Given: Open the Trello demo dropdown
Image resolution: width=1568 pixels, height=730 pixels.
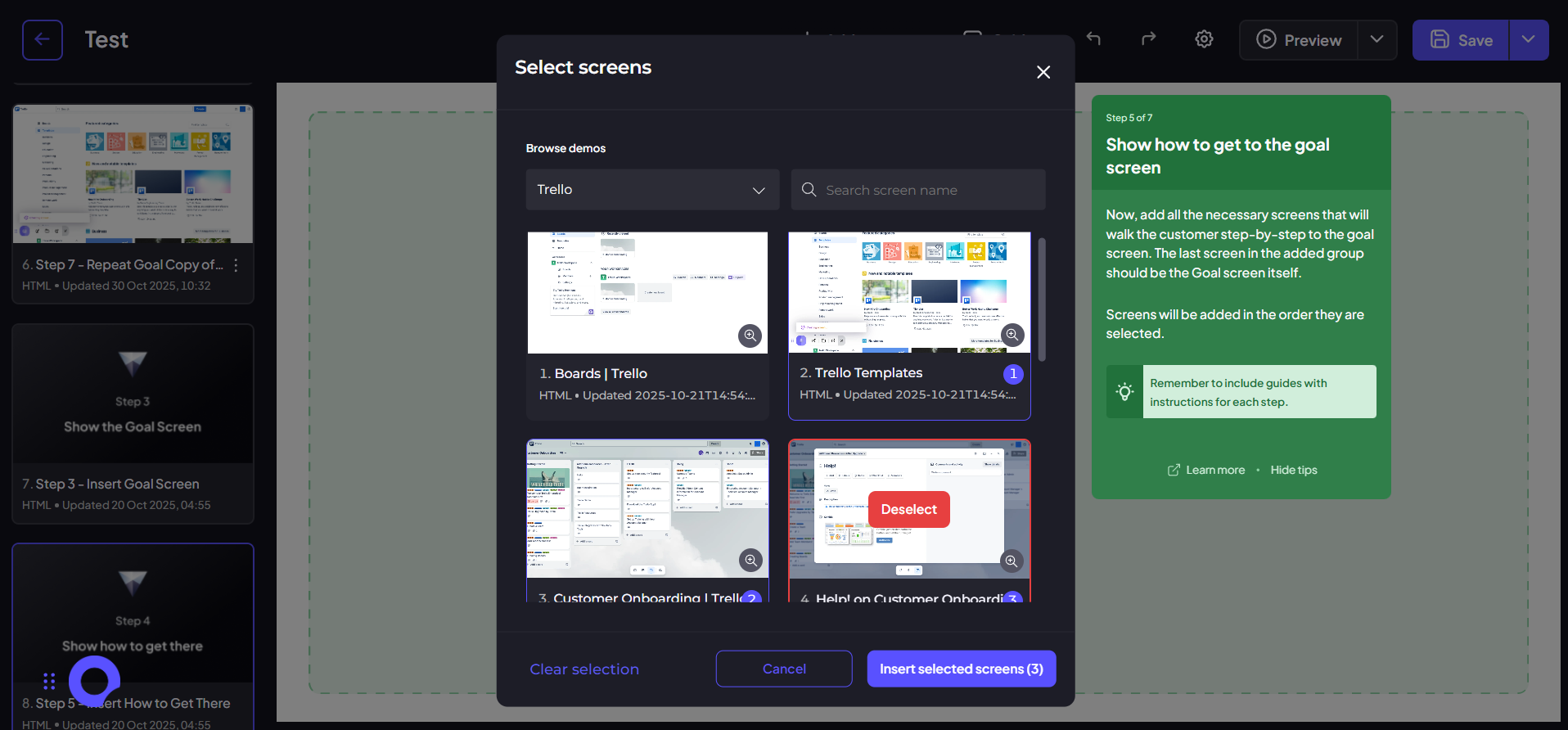Looking at the screenshot, I should [652, 190].
